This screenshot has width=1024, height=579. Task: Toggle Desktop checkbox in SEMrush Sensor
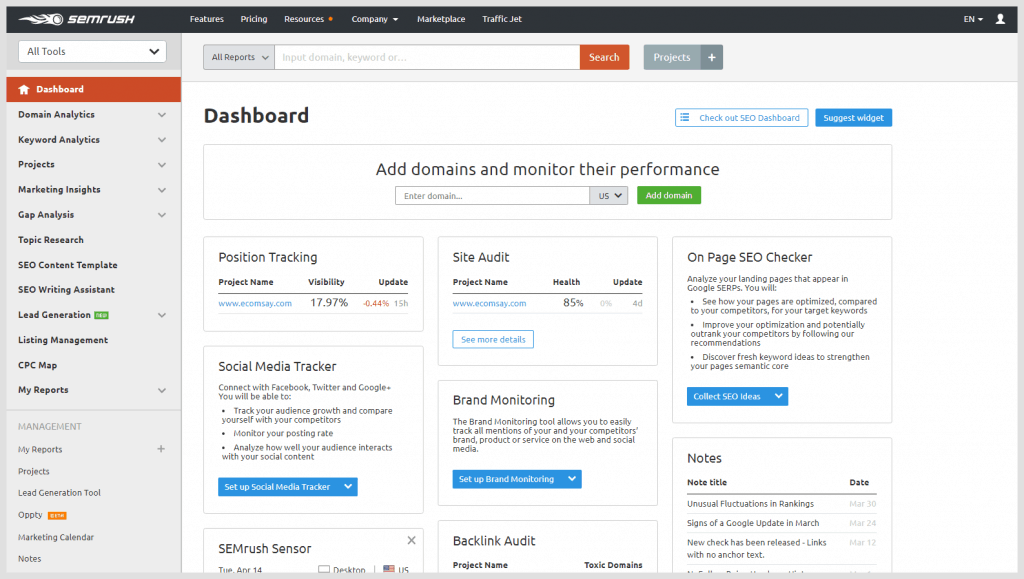(x=324, y=569)
